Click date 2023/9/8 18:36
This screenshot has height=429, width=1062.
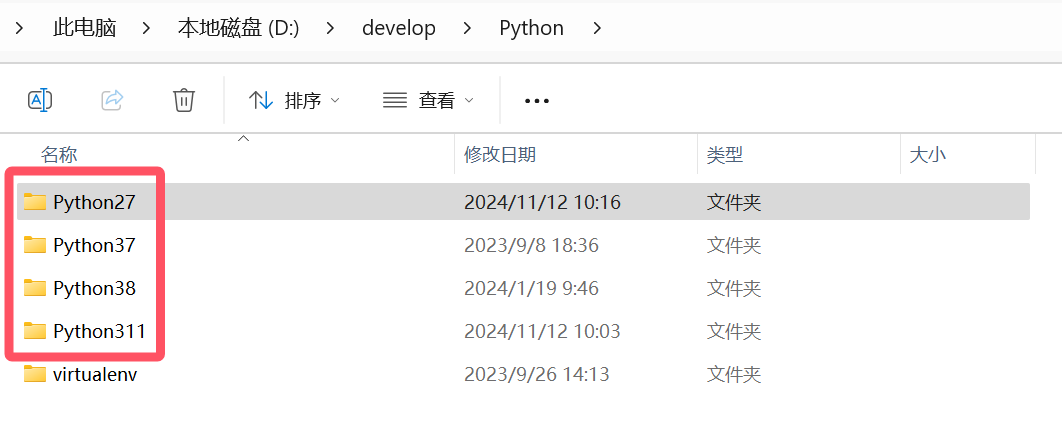coord(531,245)
